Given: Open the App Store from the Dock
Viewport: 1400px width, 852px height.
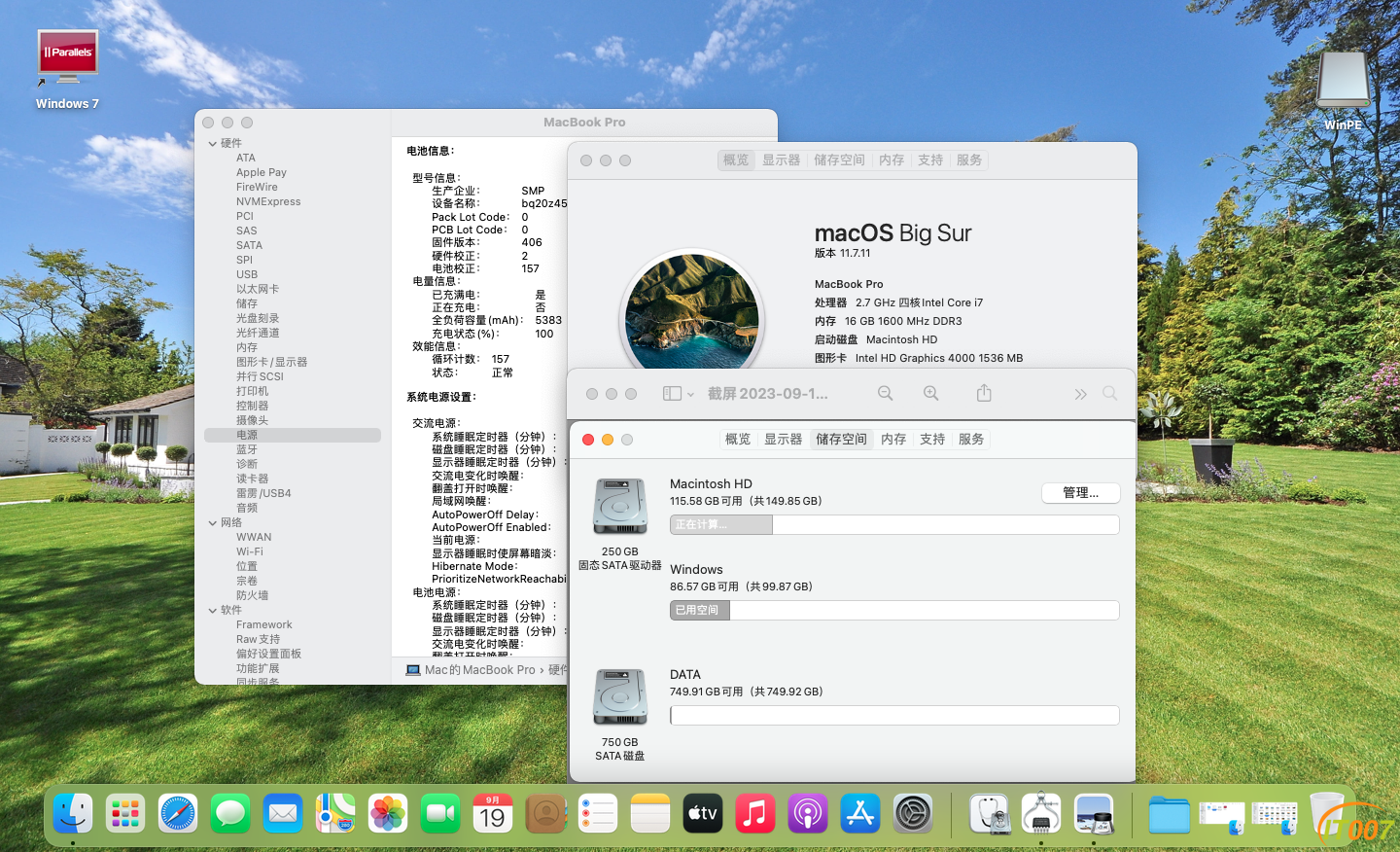Looking at the screenshot, I should [x=860, y=813].
